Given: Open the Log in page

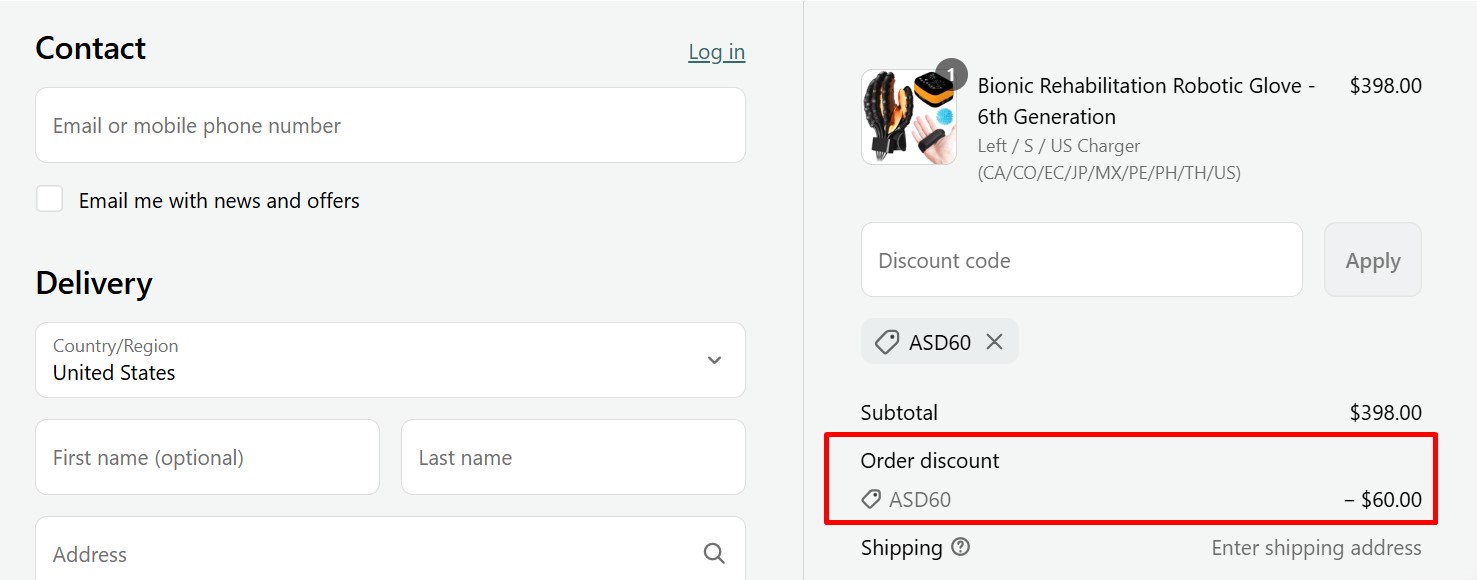Looking at the screenshot, I should [716, 51].
